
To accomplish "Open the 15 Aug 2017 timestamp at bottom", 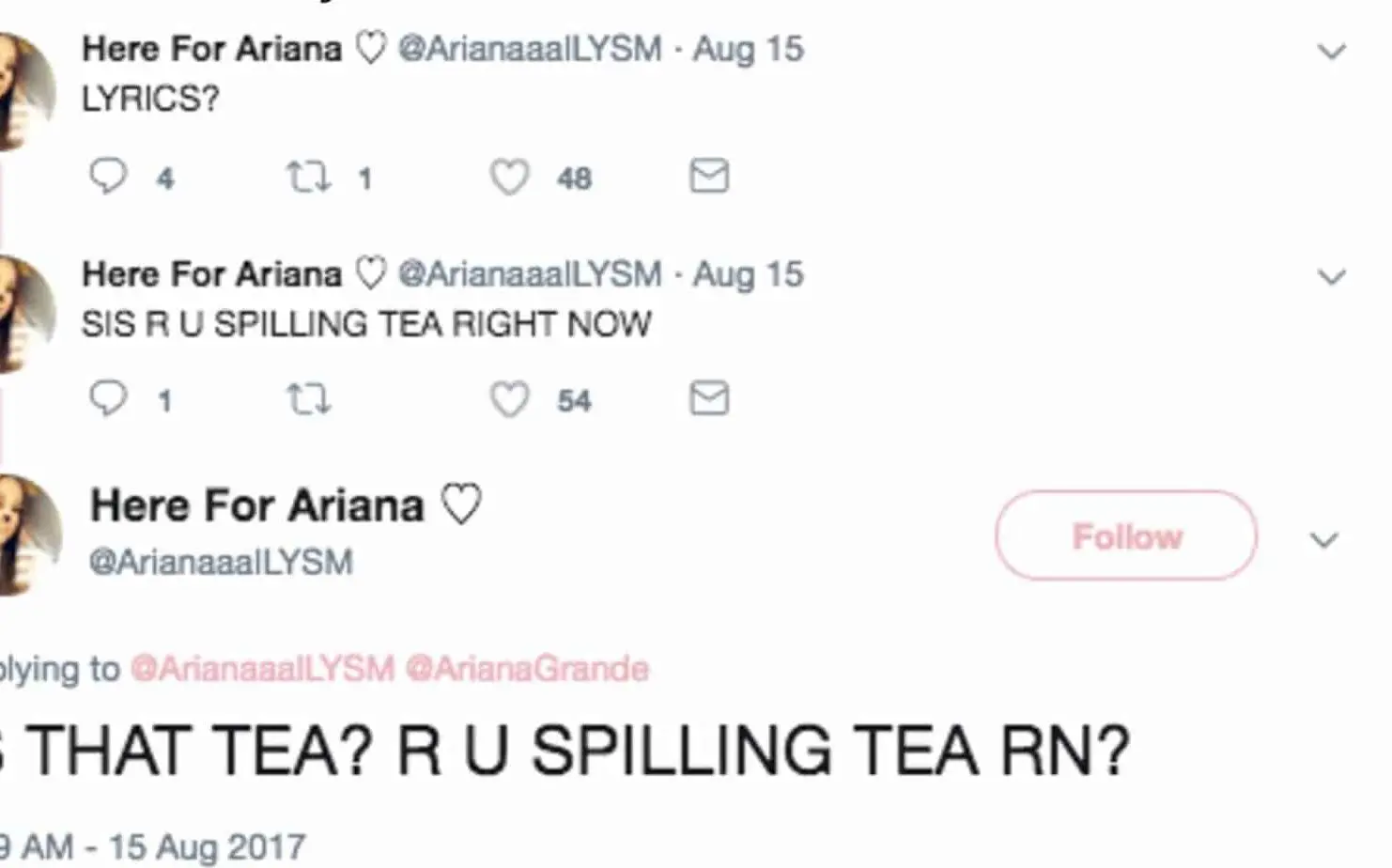I will pos(155,847).
